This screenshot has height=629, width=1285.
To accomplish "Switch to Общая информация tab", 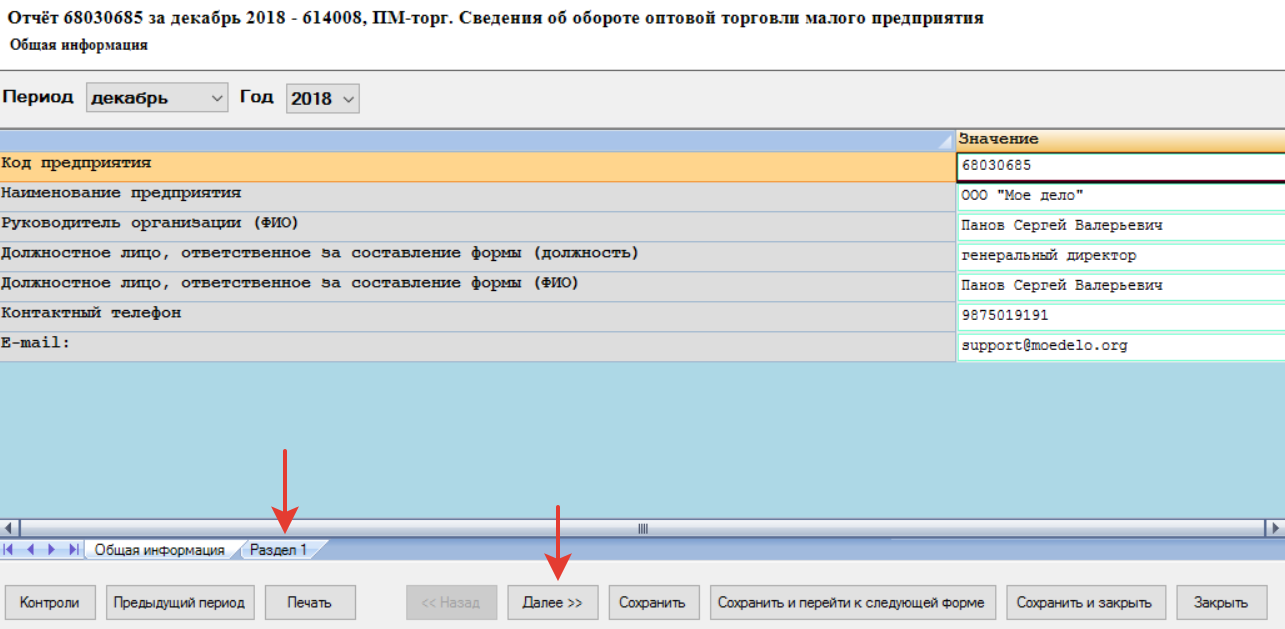I will (160, 550).
